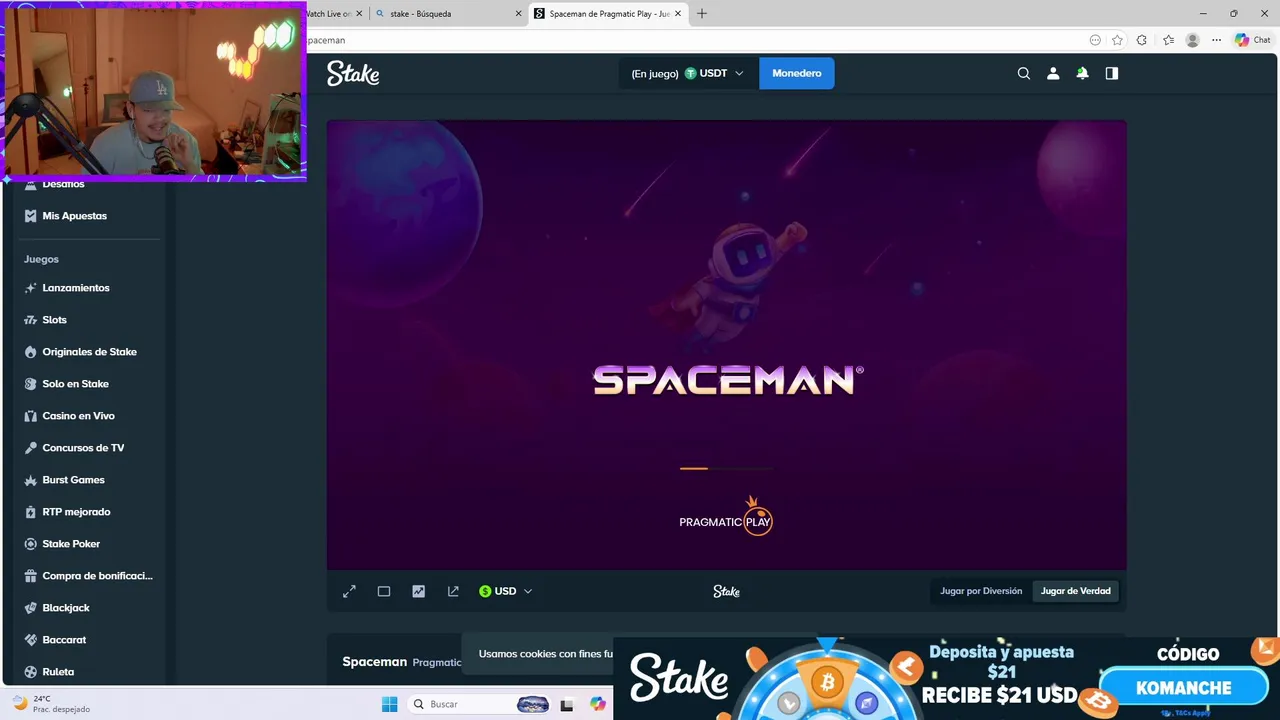Screen dimensions: 1280x720
Task: Toggle the right side panel icon
Action: 1111,73
